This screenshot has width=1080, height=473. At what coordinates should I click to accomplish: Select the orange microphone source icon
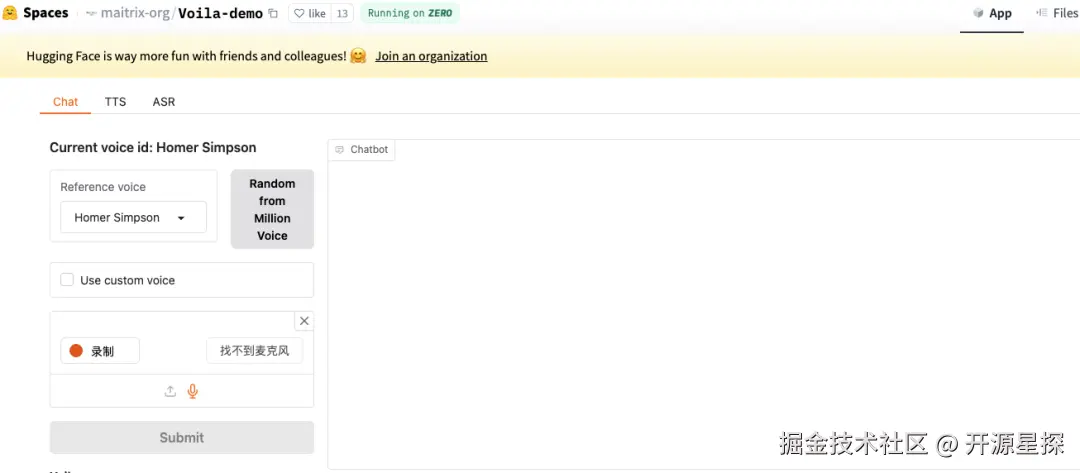(x=193, y=391)
